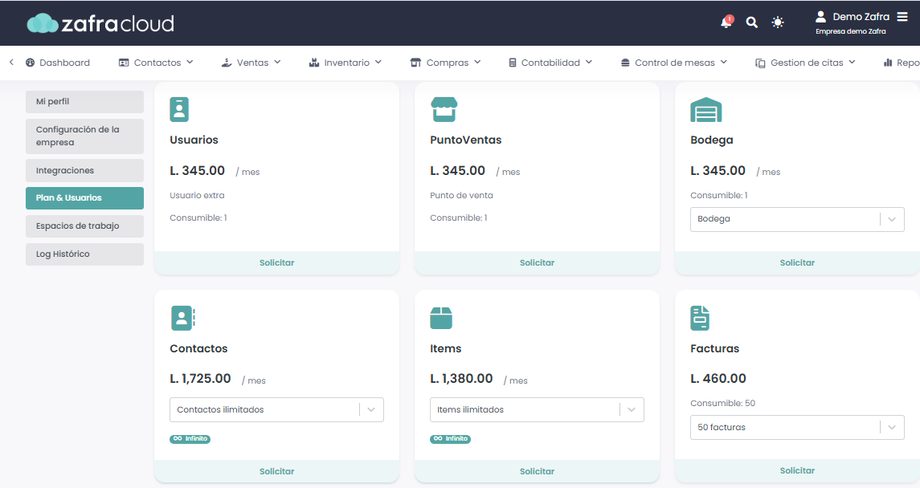Screen dimensions: 920x488
Task: Click the search magnifier icon
Action: point(752,23)
